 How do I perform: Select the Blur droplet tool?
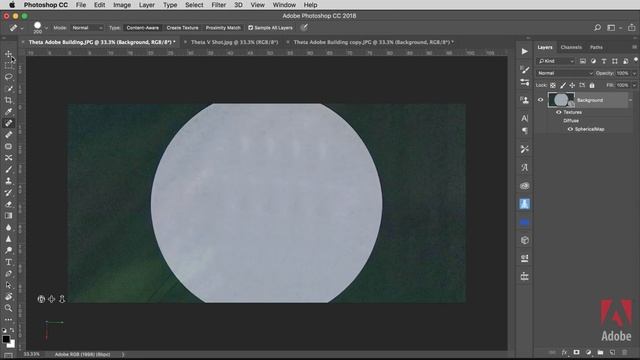[x=8, y=227]
